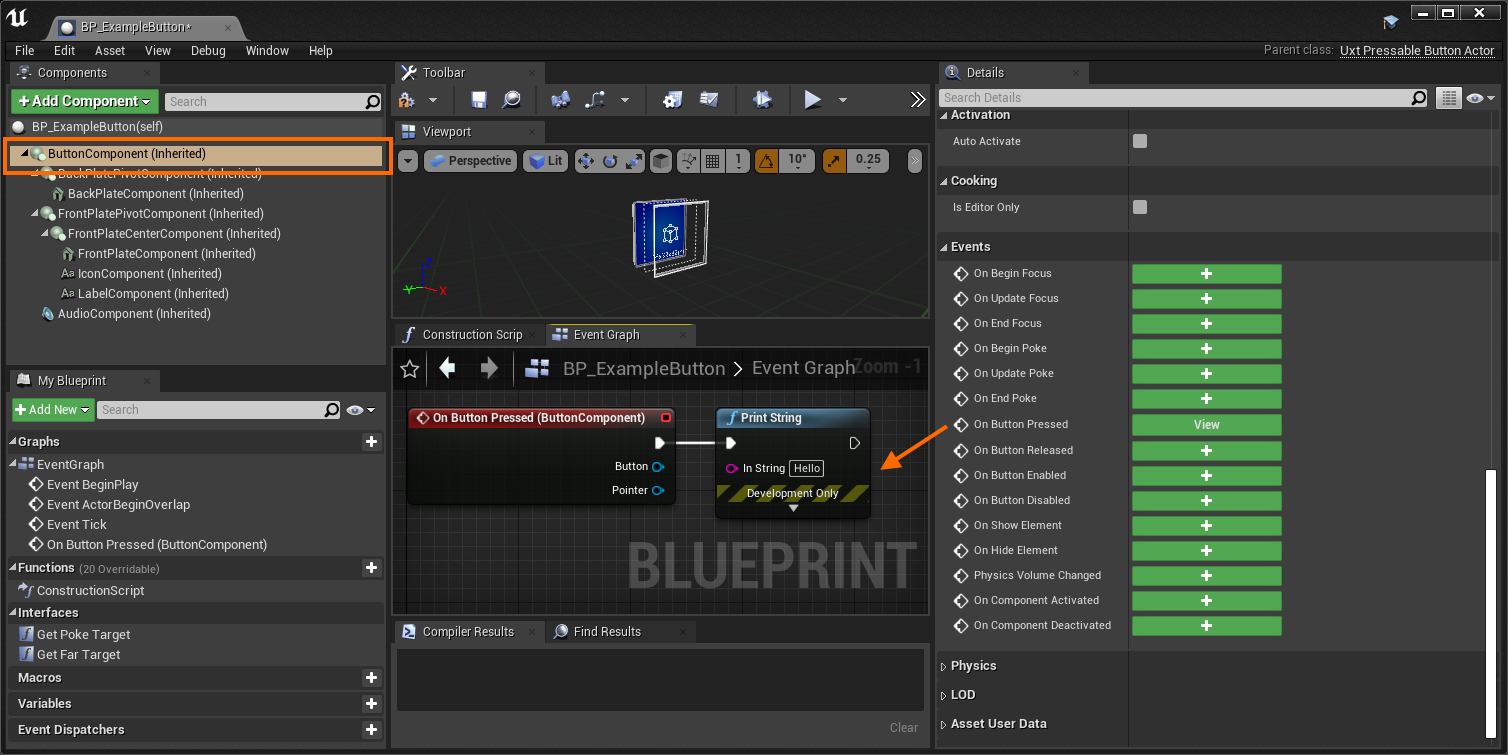
Task: Toggle the Auto Activate checkbox
Action: 1140,141
